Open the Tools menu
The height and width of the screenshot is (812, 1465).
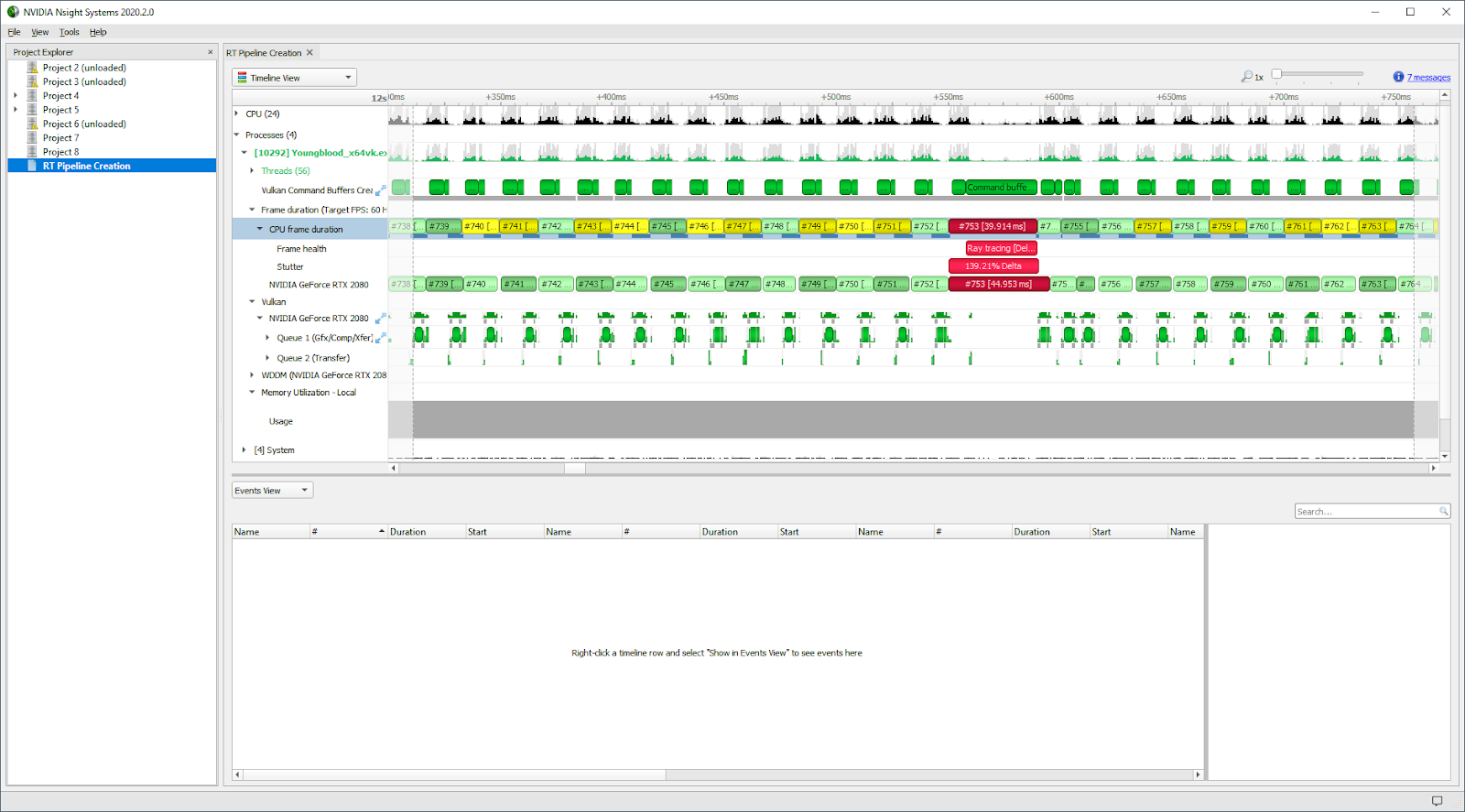click(x=70, y=32)
